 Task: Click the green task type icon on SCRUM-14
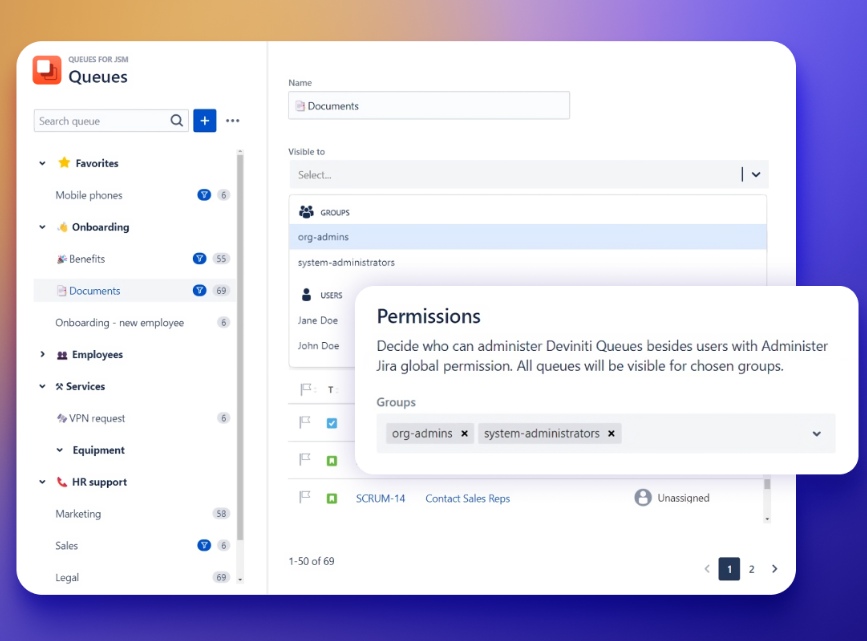331,496
